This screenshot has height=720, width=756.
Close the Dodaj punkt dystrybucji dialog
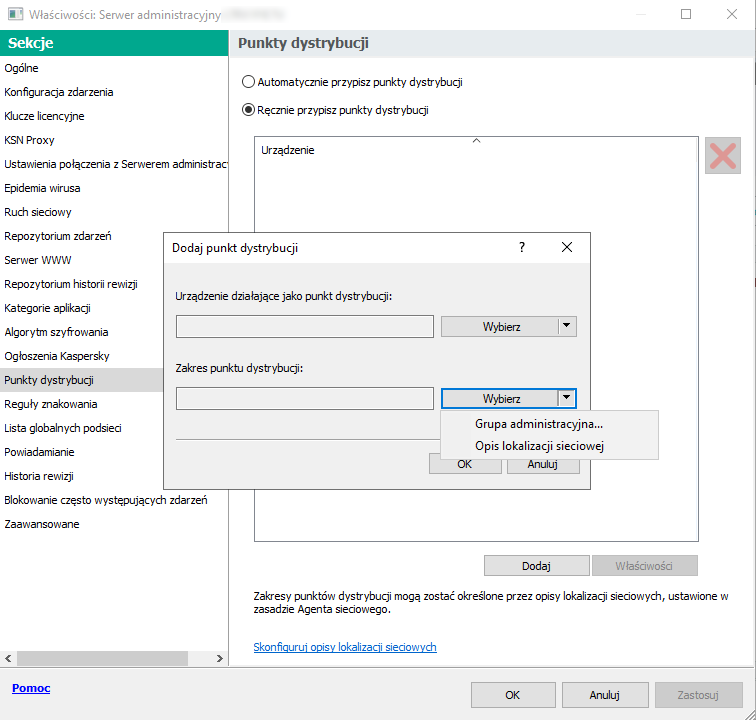coord(566,247)
